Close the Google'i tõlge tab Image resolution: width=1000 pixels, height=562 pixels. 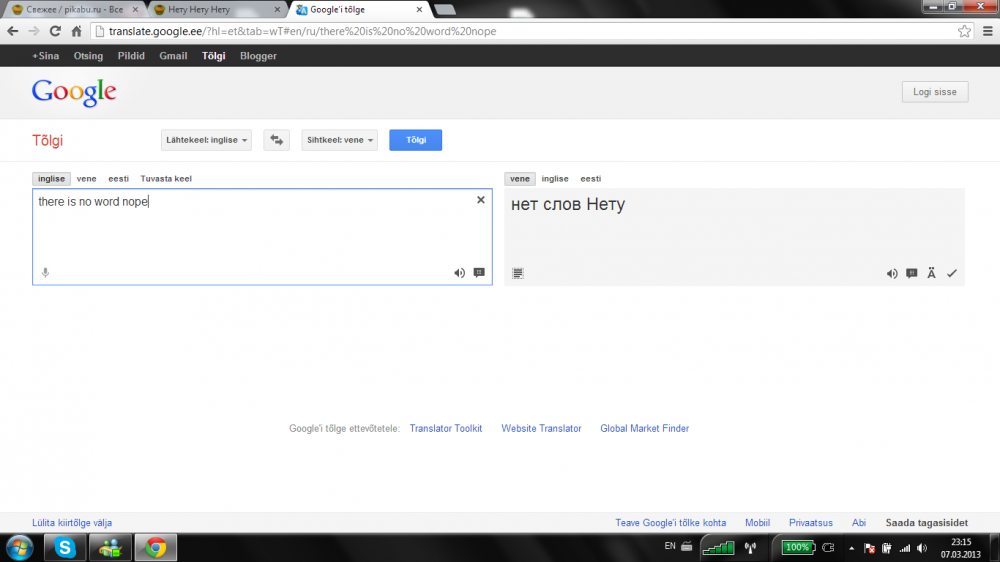coord(419,10)
